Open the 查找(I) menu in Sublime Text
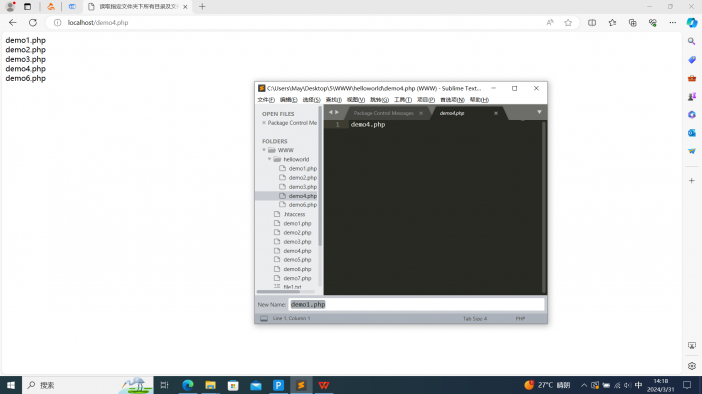Viewport: 702px width, 394px height. click(334, 100)
